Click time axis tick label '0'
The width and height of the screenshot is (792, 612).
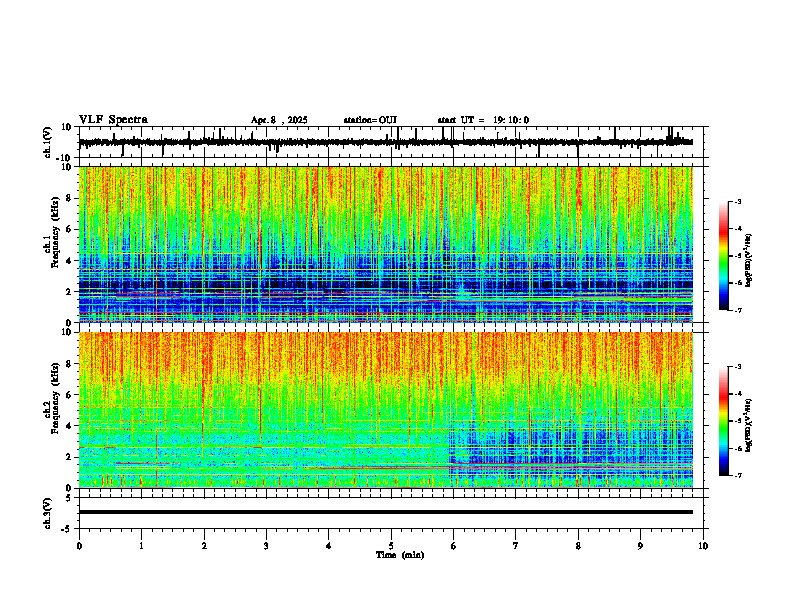[79, 546]
